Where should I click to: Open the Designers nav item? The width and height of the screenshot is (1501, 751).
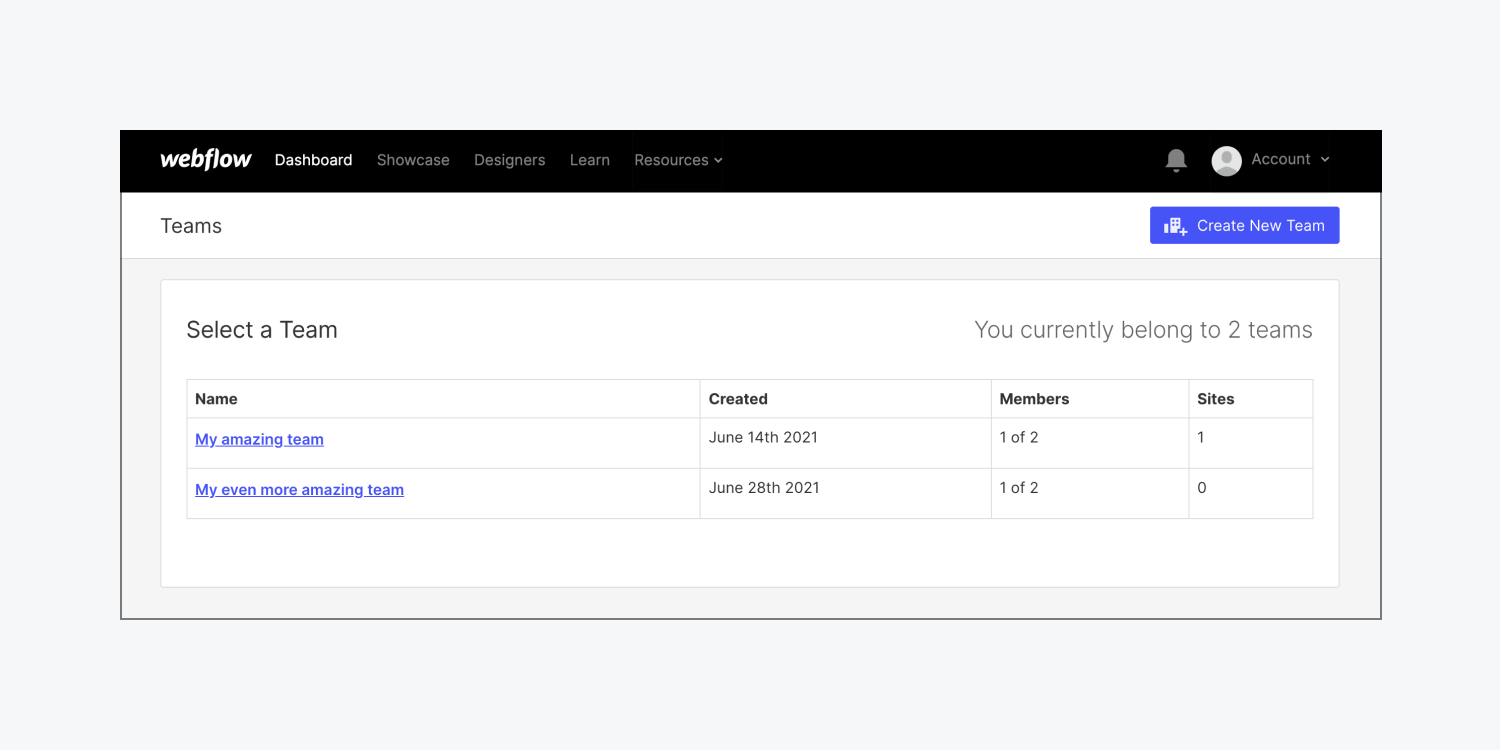pyautogui.click(x=510, y=160)
